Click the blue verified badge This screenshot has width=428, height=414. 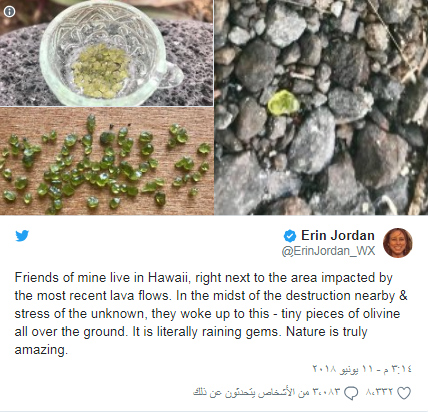tap(290, 236)
